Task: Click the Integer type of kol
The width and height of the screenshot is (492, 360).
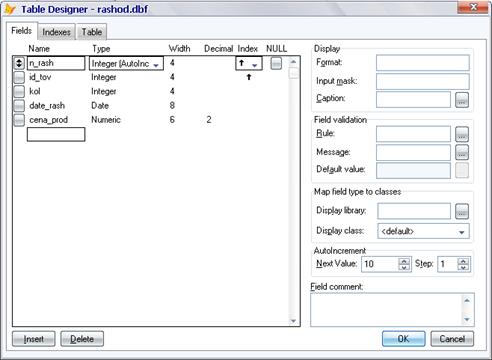Action: pos(104,91)
